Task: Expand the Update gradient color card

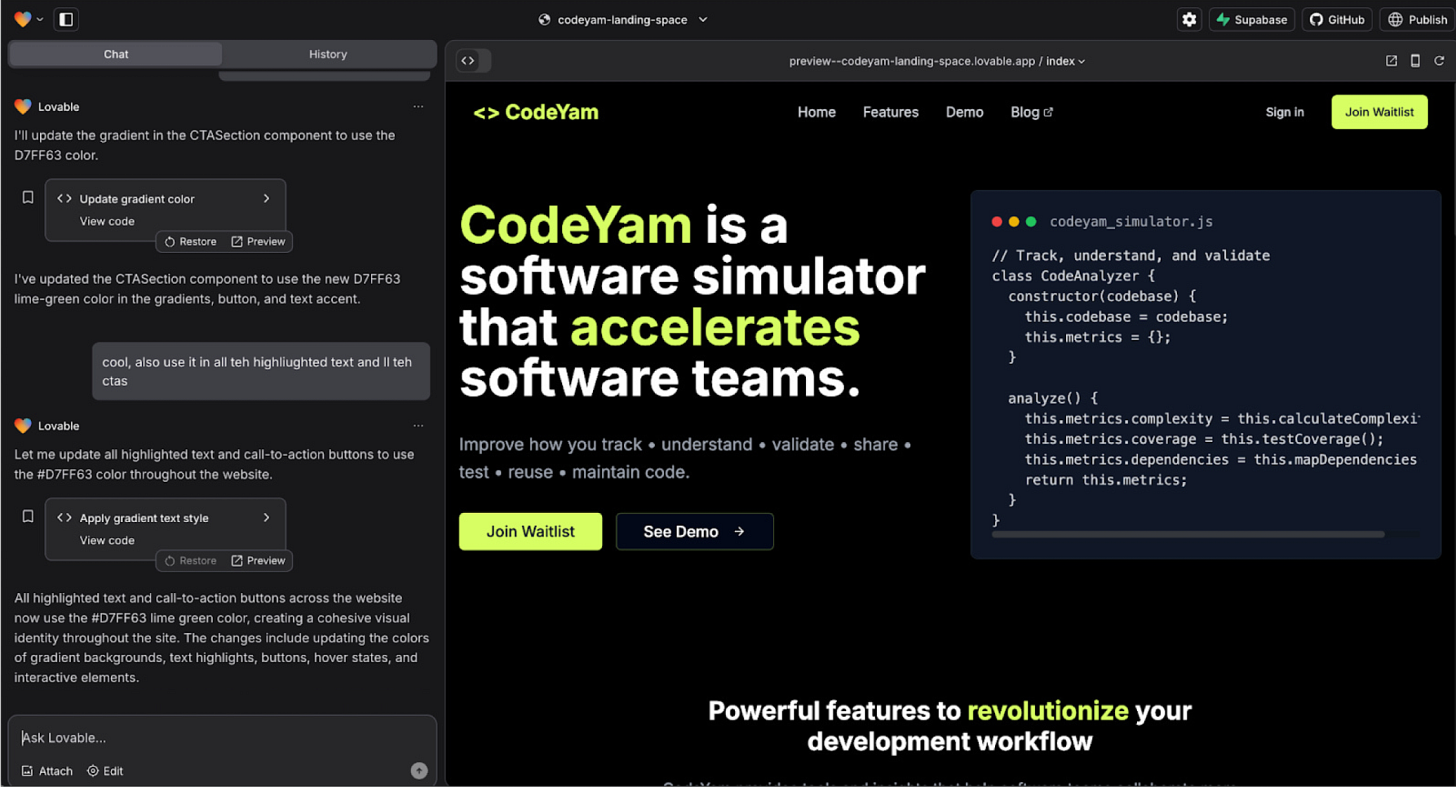Action: pyautogui.click(x=266, y=199)
